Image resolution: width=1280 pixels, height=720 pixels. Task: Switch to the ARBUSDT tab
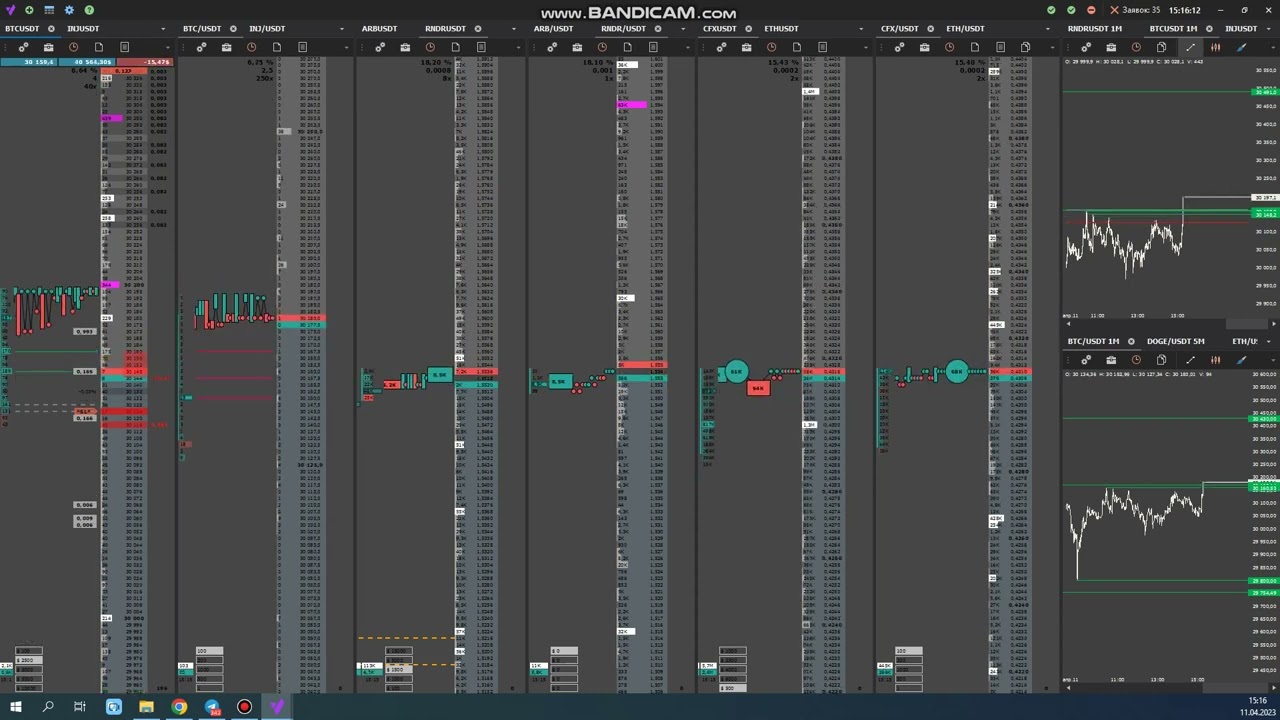click(379, 29)
